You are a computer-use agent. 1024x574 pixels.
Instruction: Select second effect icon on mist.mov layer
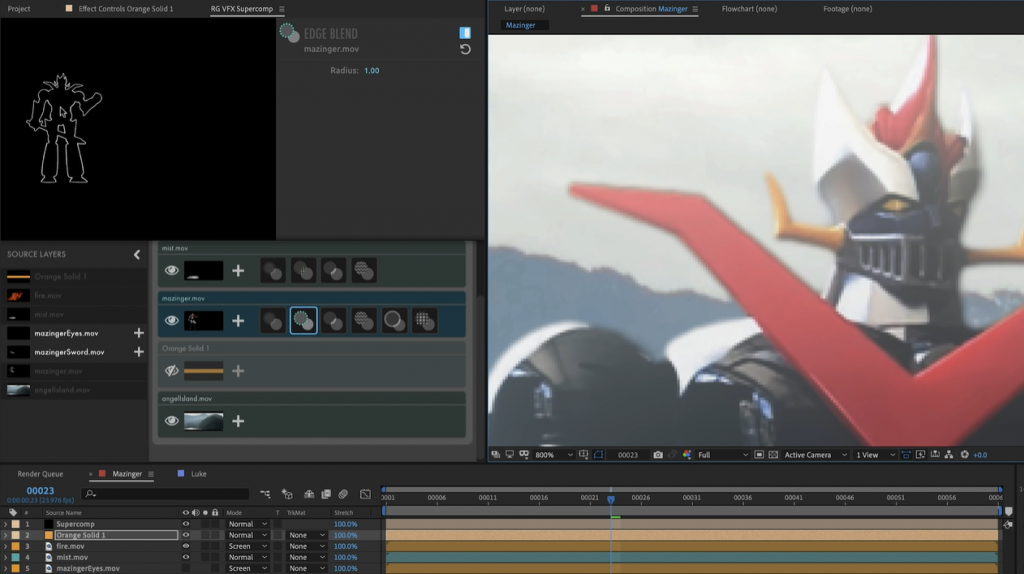[303, 270]
